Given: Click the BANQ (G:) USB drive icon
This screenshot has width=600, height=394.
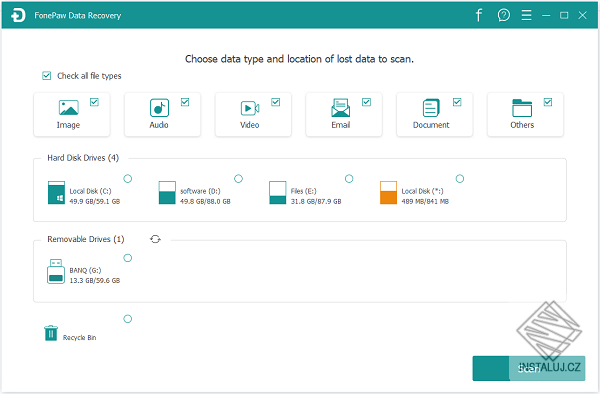Looking at the screenshot, I should coord(56,272).
